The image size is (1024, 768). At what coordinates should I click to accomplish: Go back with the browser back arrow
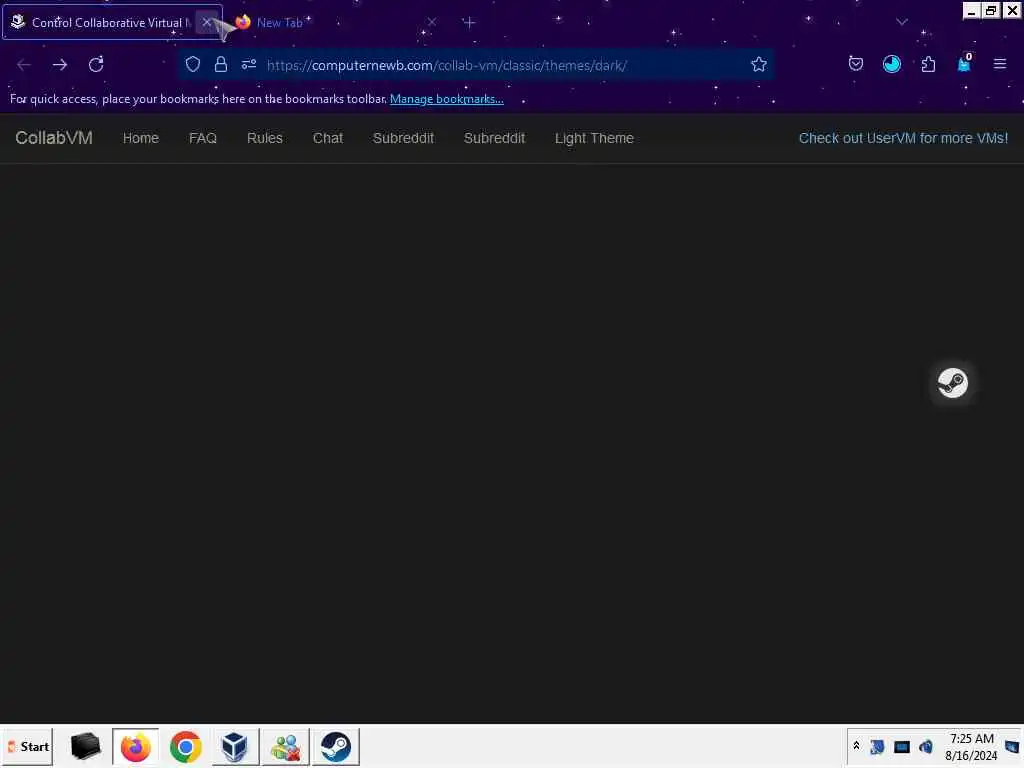pos(24,65)
